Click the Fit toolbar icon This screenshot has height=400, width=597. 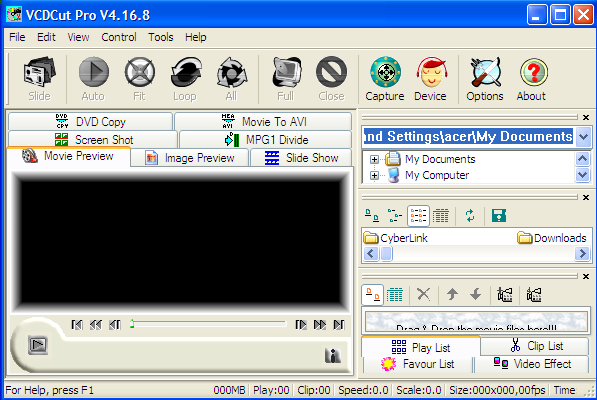139,79
